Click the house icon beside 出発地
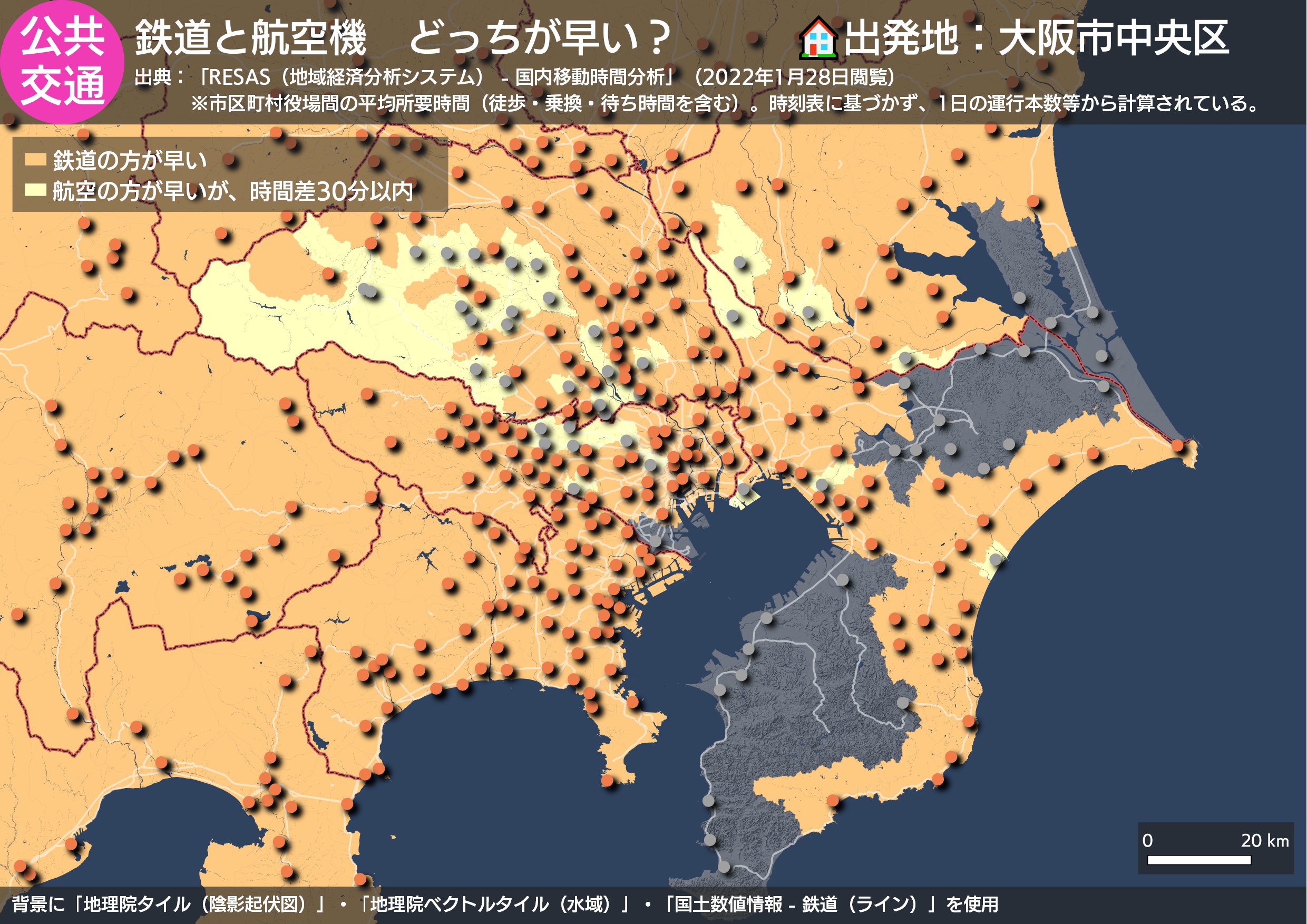This screenshot has height=924, width=1307. coord(818,38)
